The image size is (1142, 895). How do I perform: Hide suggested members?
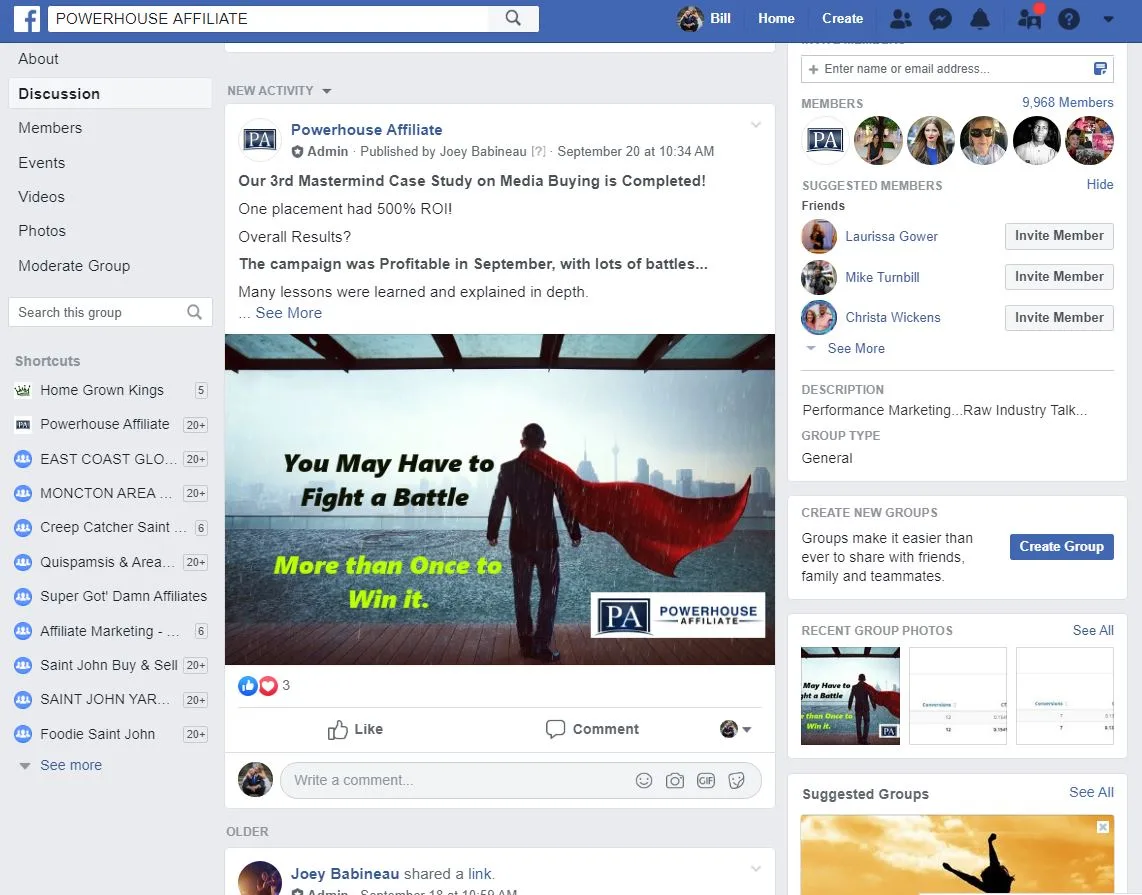pyautogui.click(x=1100, y=184)
